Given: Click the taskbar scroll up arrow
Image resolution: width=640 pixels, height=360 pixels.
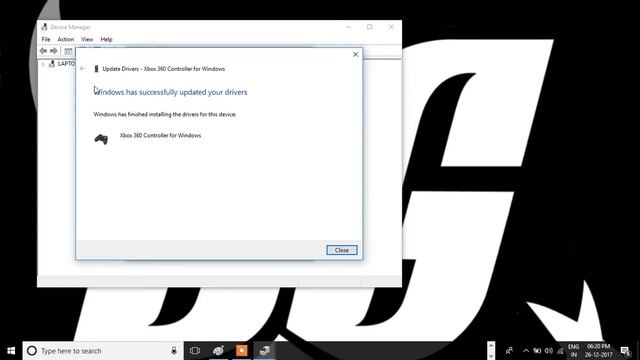Looking at the screenshot, I should pyautogui.click(x=491, y=346).
